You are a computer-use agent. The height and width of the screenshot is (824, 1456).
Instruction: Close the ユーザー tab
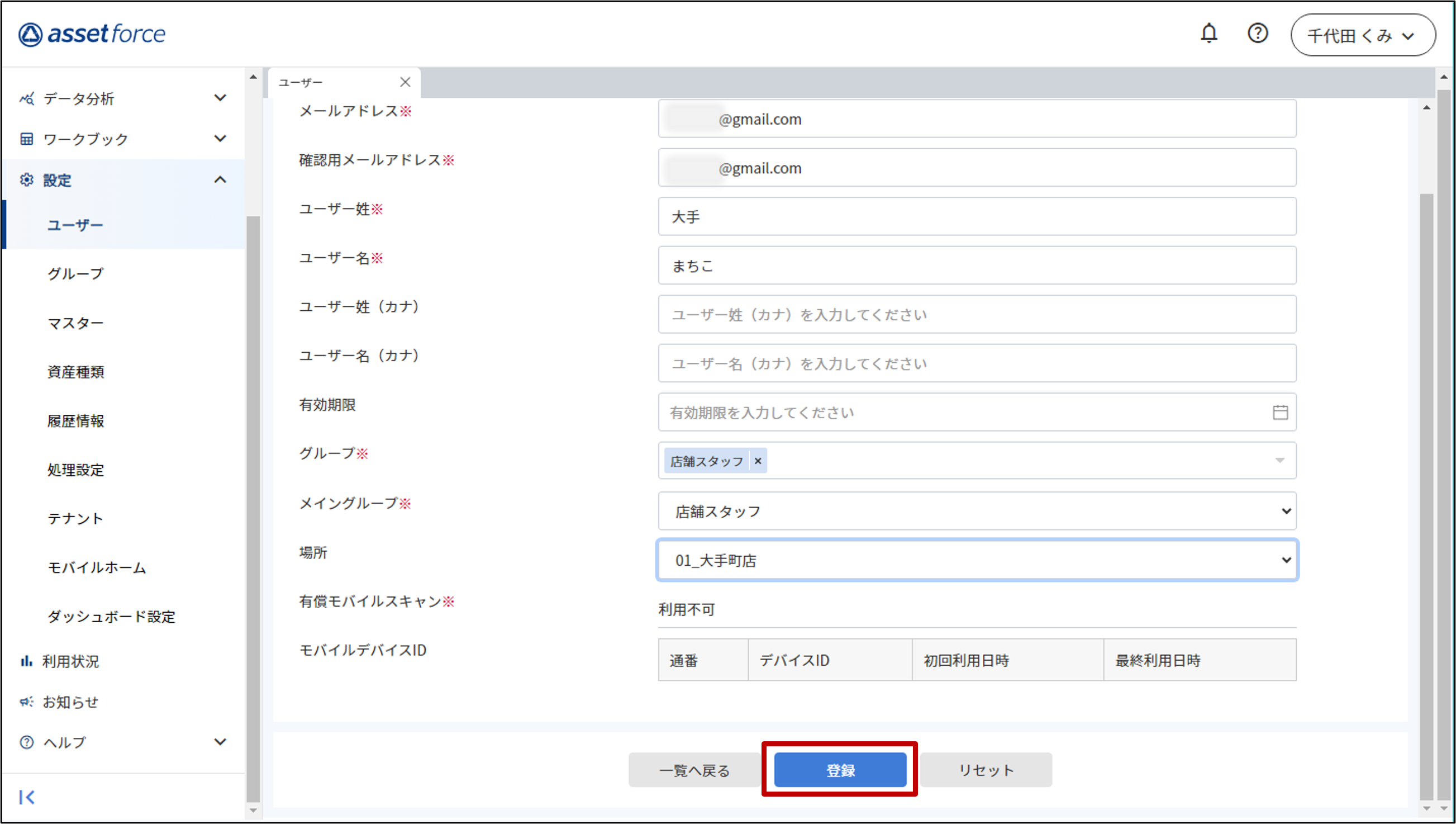405,82
